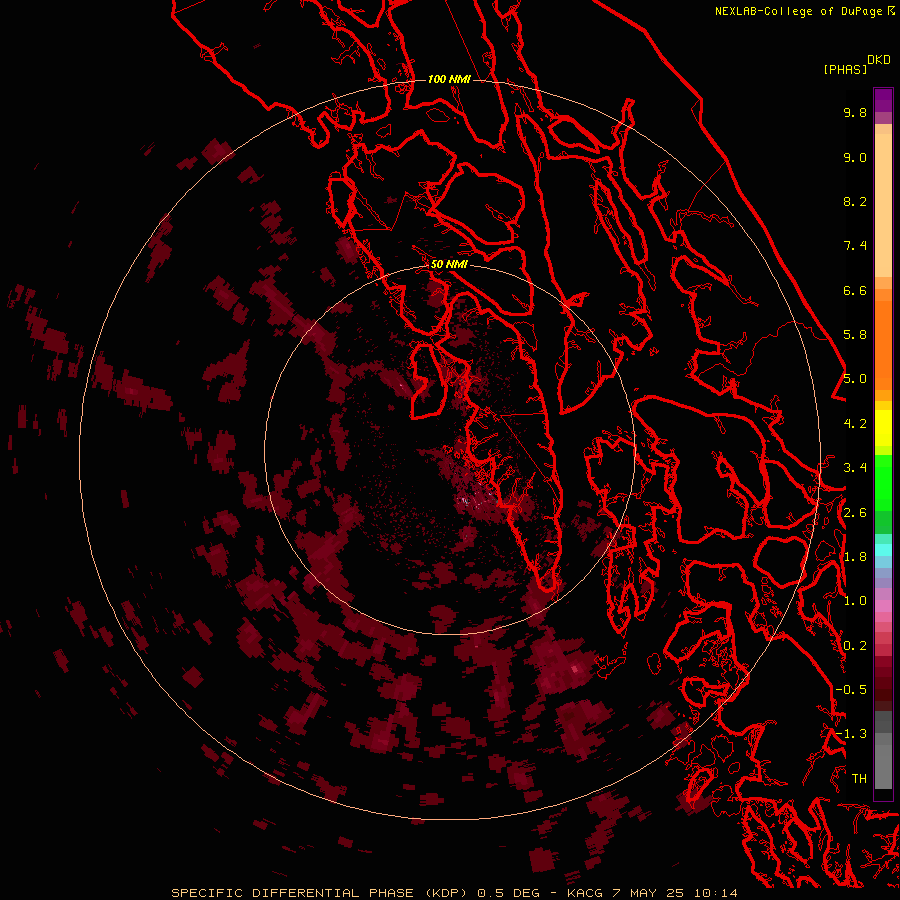Click the 100 NMI range ring label
The height and width of the screenshot is (900, 900).
[449, 79]
